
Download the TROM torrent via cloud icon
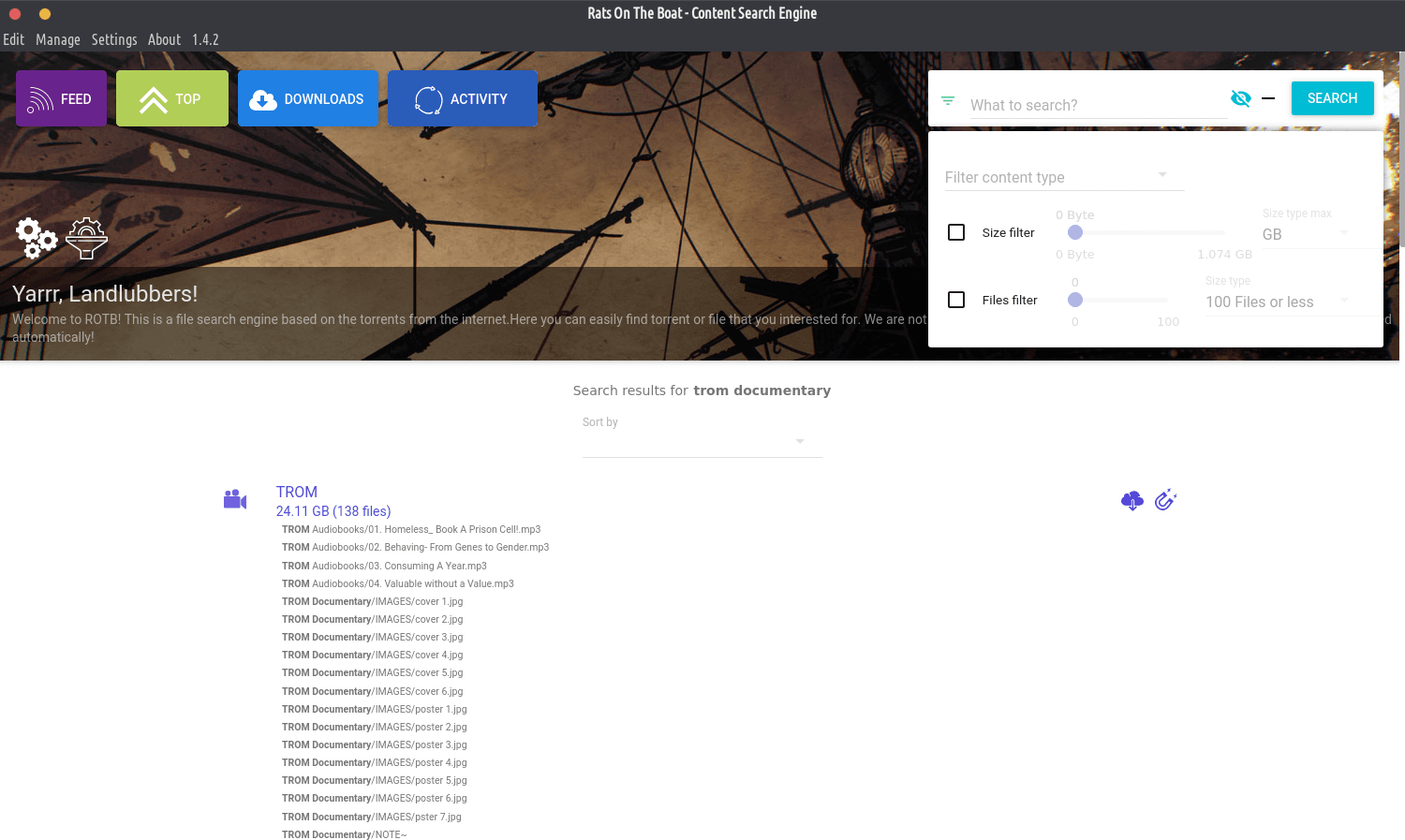(x=1131, y=501)
